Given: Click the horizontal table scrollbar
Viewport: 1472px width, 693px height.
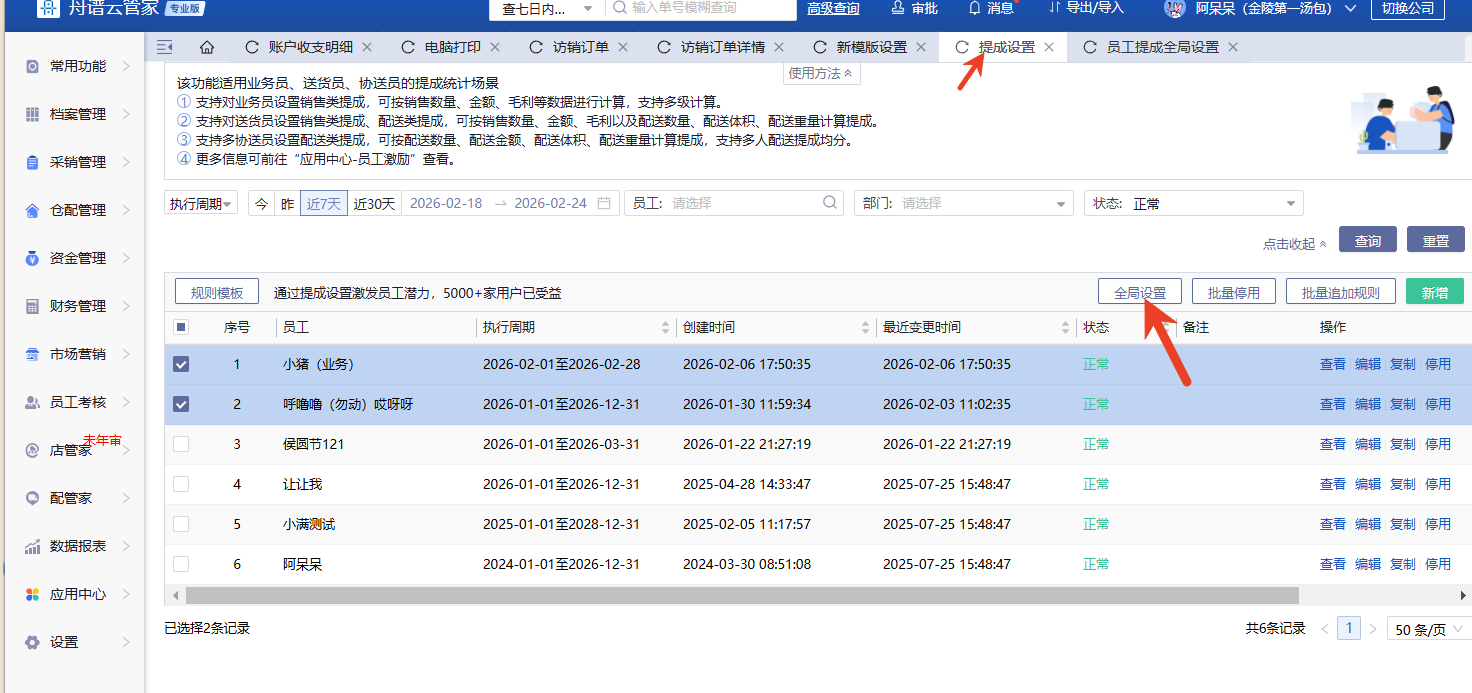Looking at the screenshot, I should click(x=740, y=596).
